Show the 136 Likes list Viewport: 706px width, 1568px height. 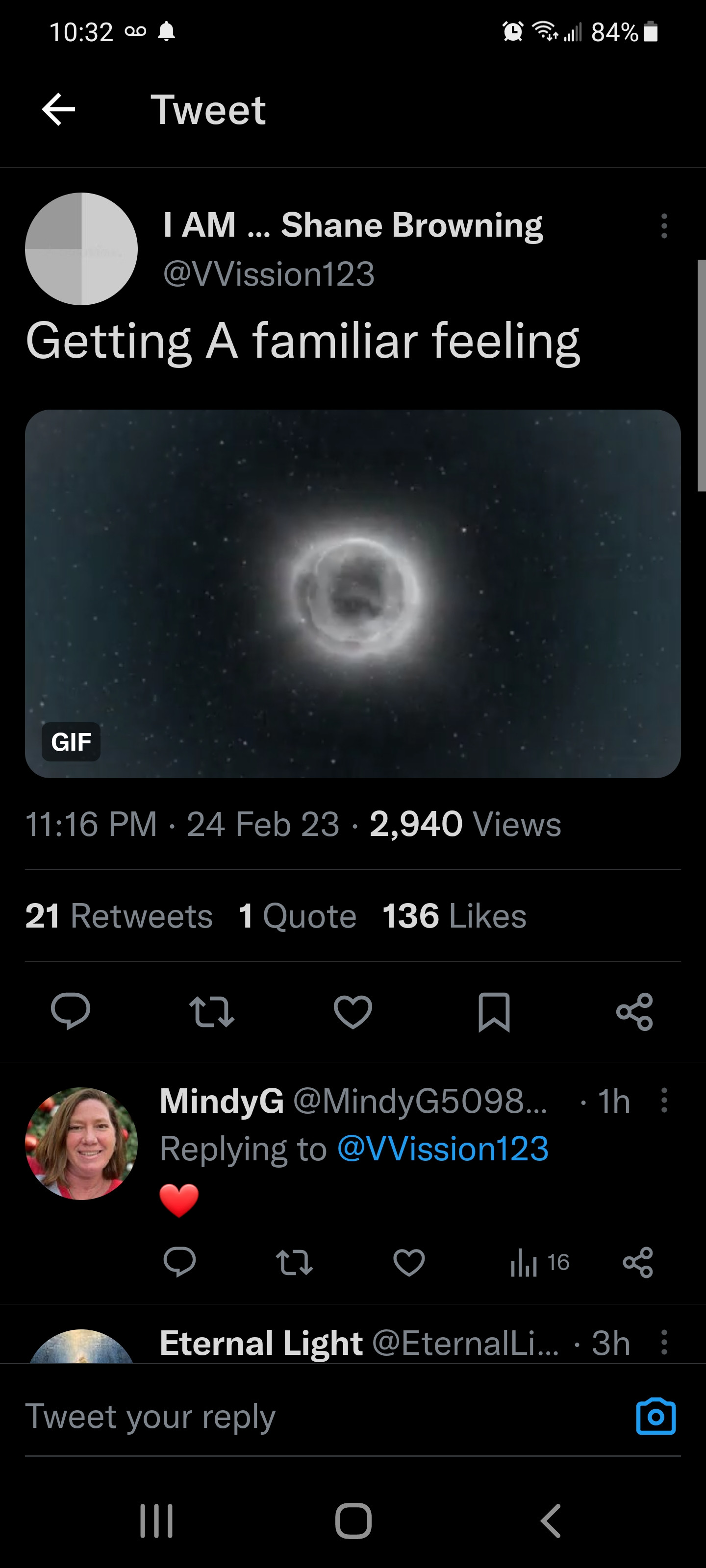[454, 916]
